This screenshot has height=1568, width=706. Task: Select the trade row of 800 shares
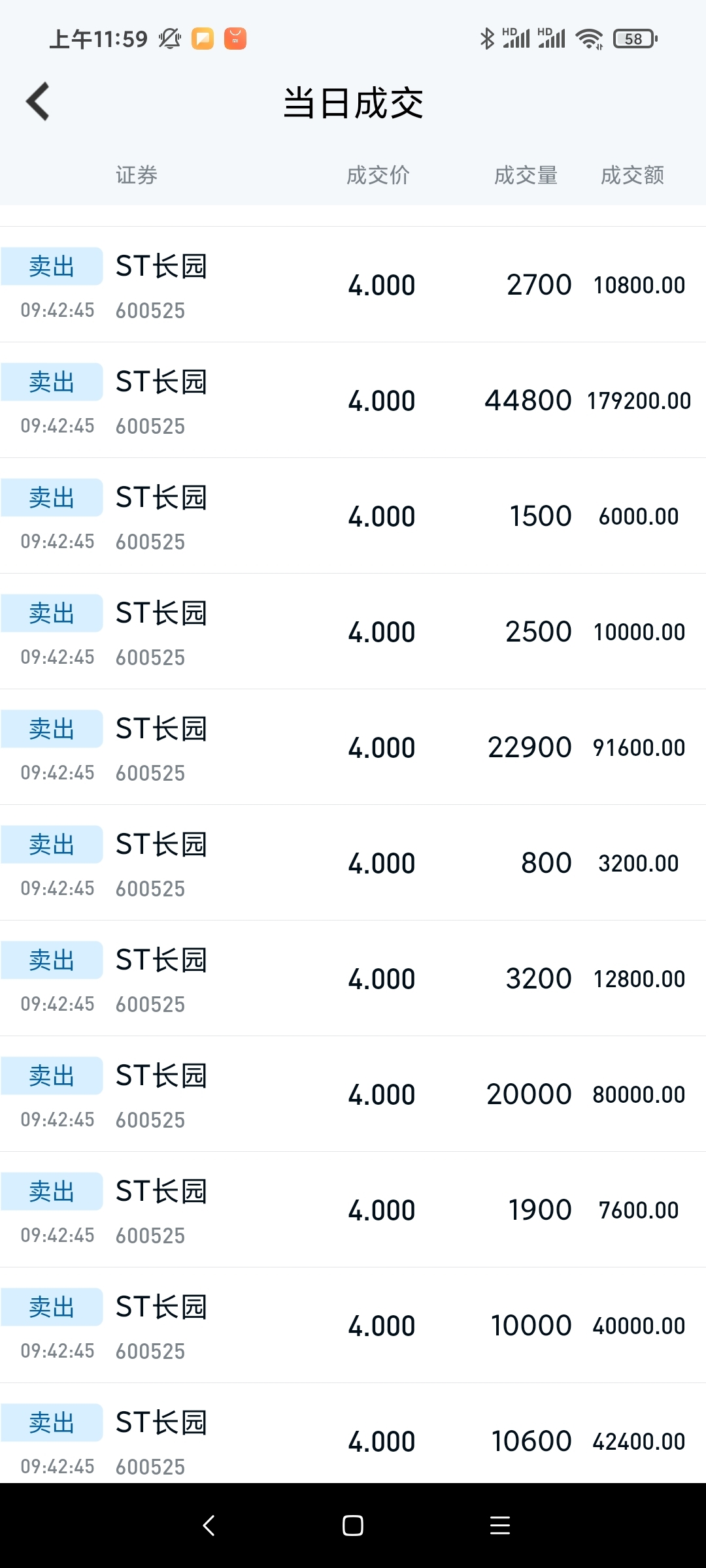coord(353,863)
